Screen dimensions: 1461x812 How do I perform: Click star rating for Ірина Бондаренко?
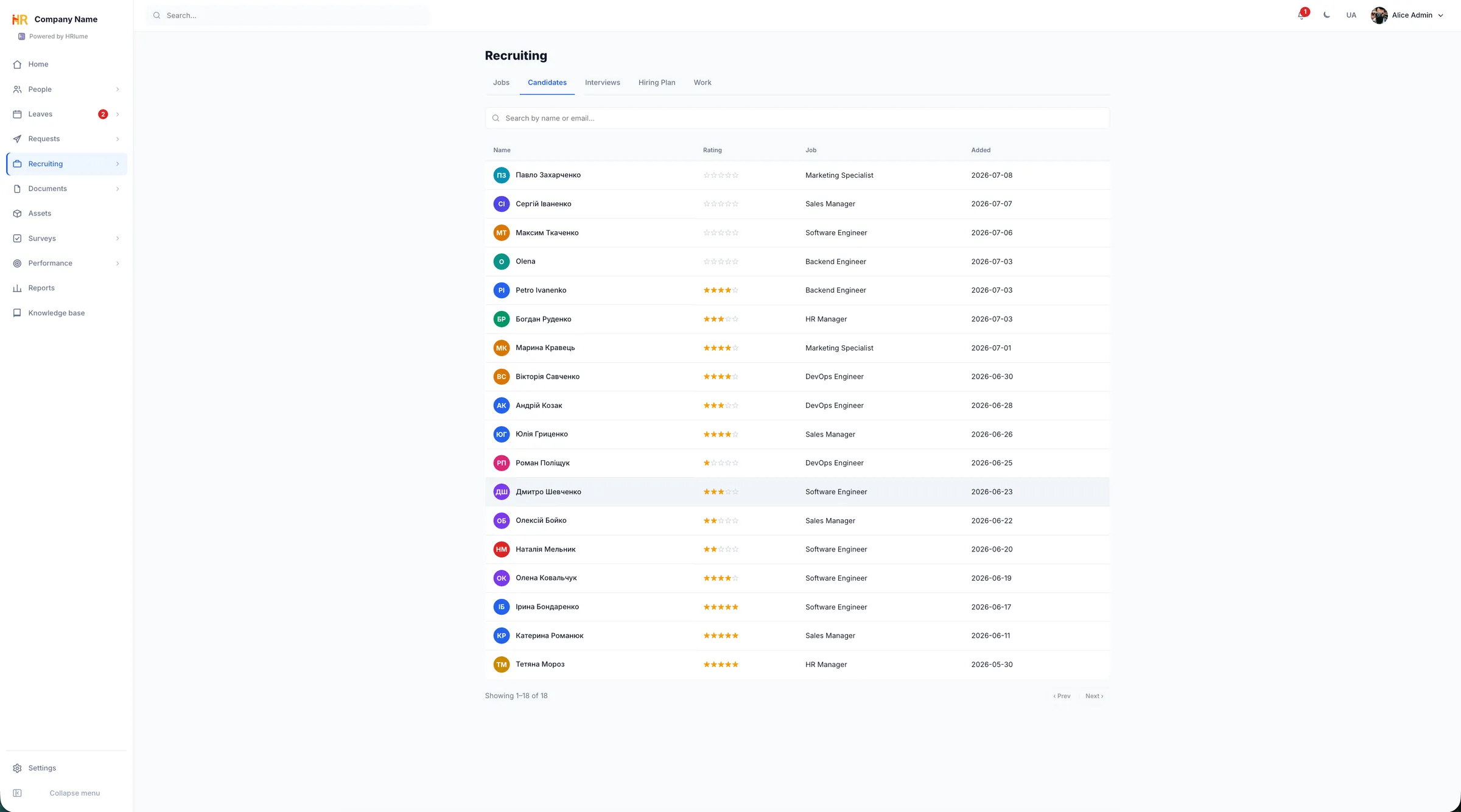point(721,607)
